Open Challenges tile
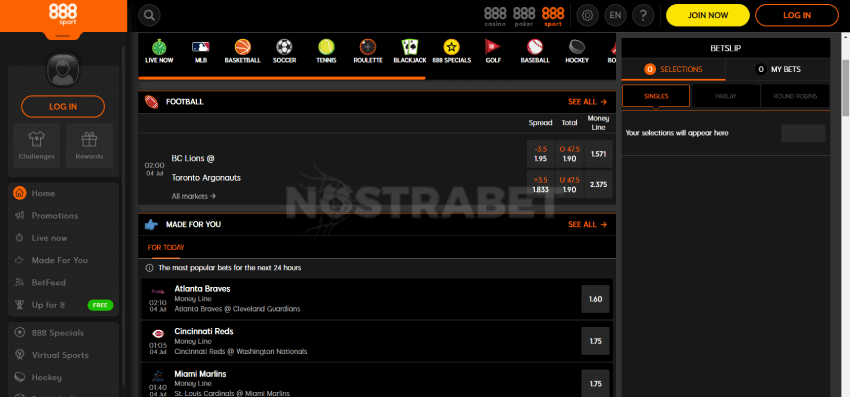Screen dimensions: 850x397 click(x=37, y=145)
